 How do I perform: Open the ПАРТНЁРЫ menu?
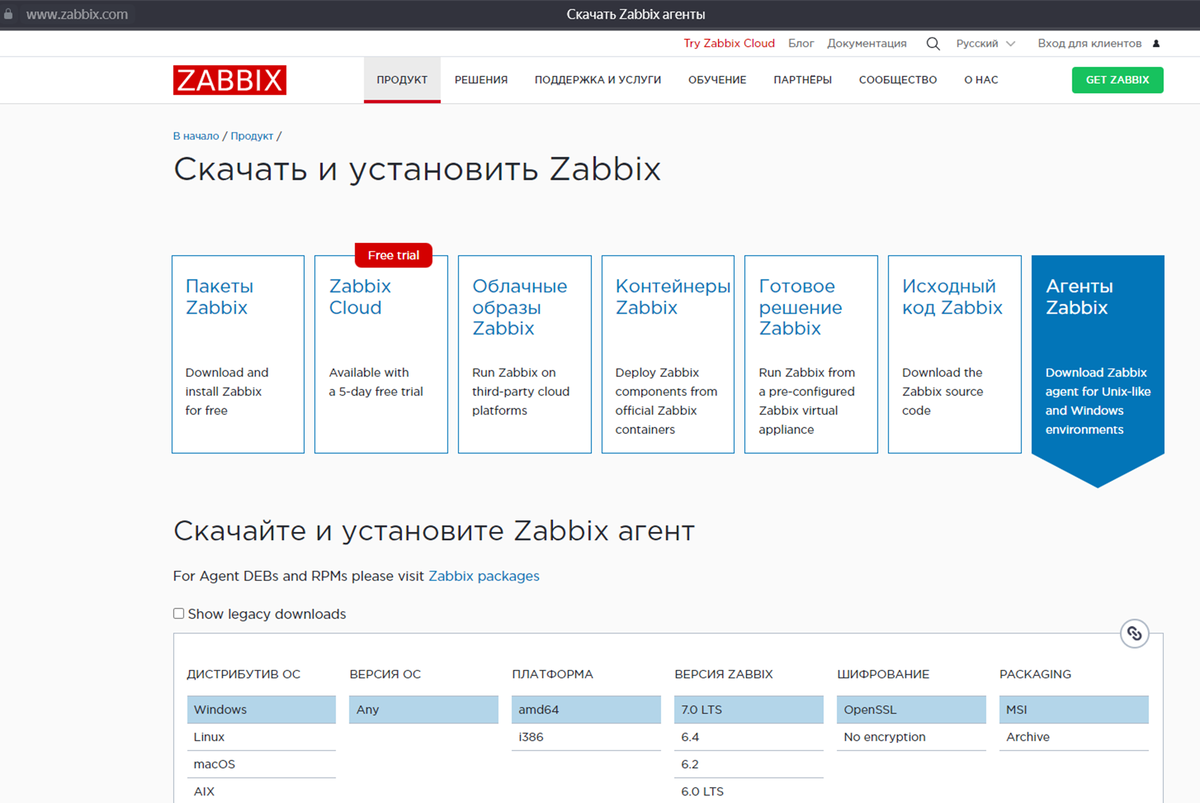802,80
